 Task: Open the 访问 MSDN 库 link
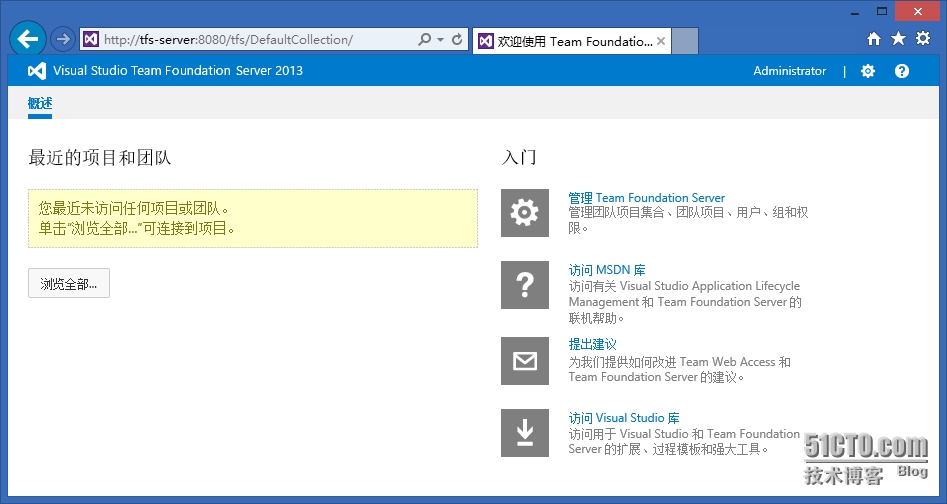[607, 270]
